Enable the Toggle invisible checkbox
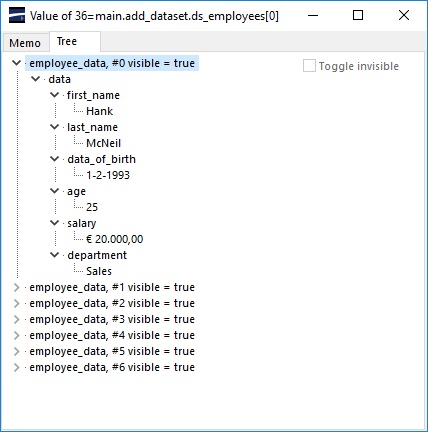This screenshot has width=428, height=432. pyautogui.click(x=309, y=66)
